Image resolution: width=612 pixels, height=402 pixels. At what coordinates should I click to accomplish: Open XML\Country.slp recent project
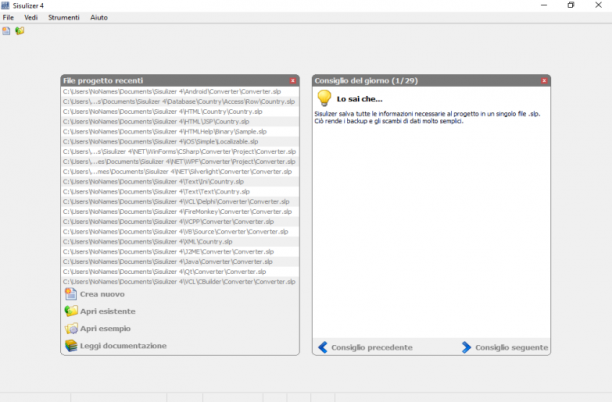coord(180,242)
